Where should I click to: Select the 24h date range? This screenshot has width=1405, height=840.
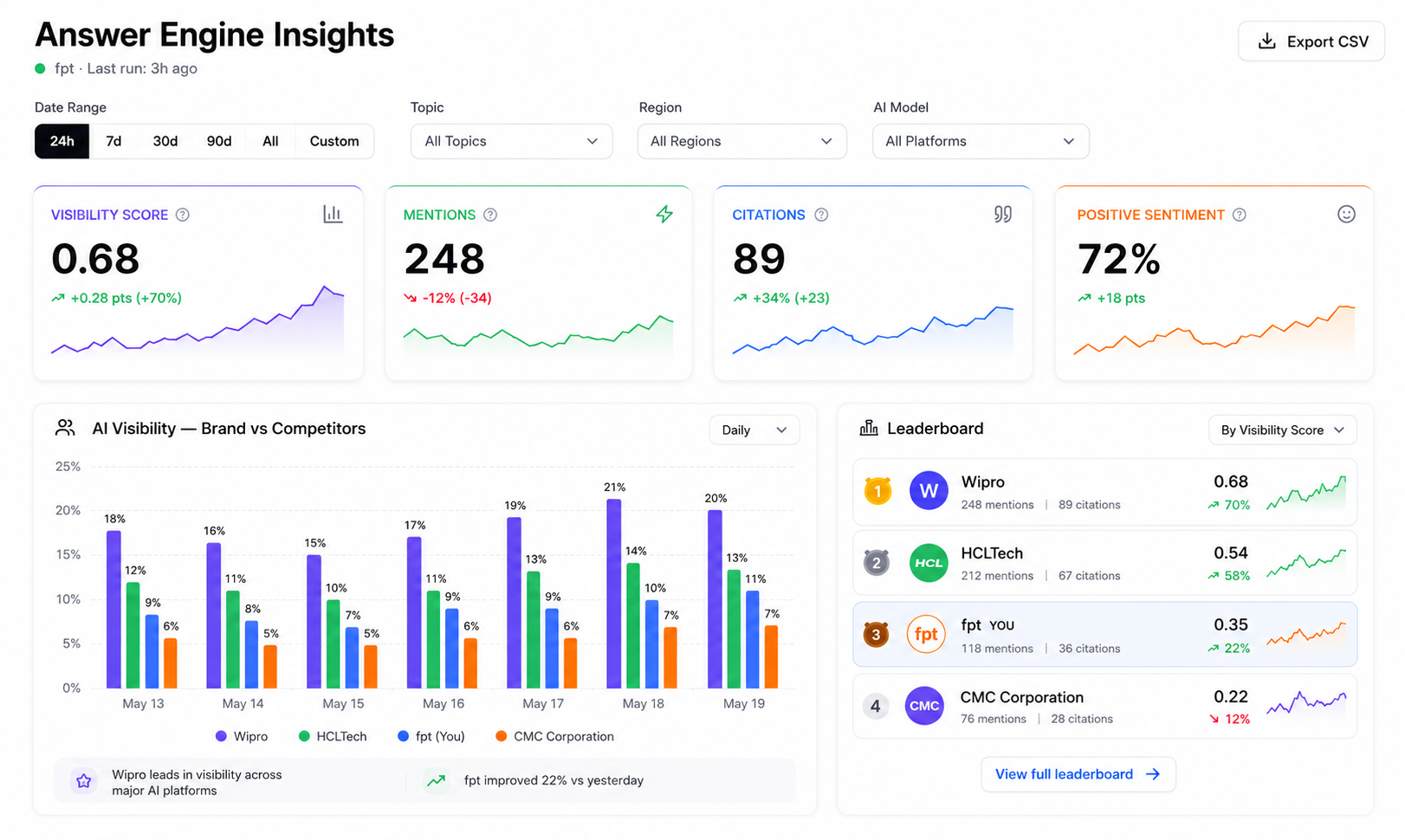coord(62,141)
